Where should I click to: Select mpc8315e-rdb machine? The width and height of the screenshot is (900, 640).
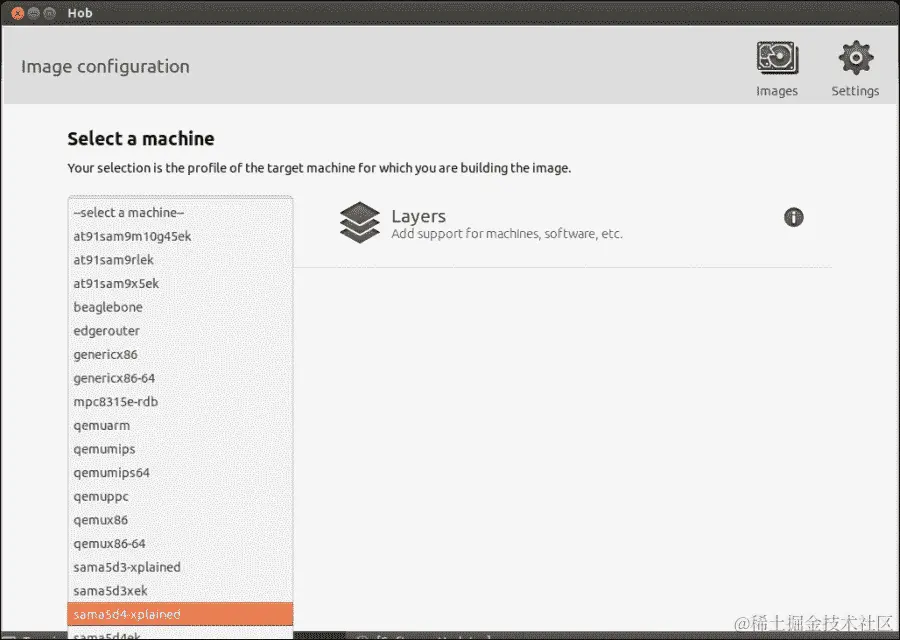click(180, 402)
